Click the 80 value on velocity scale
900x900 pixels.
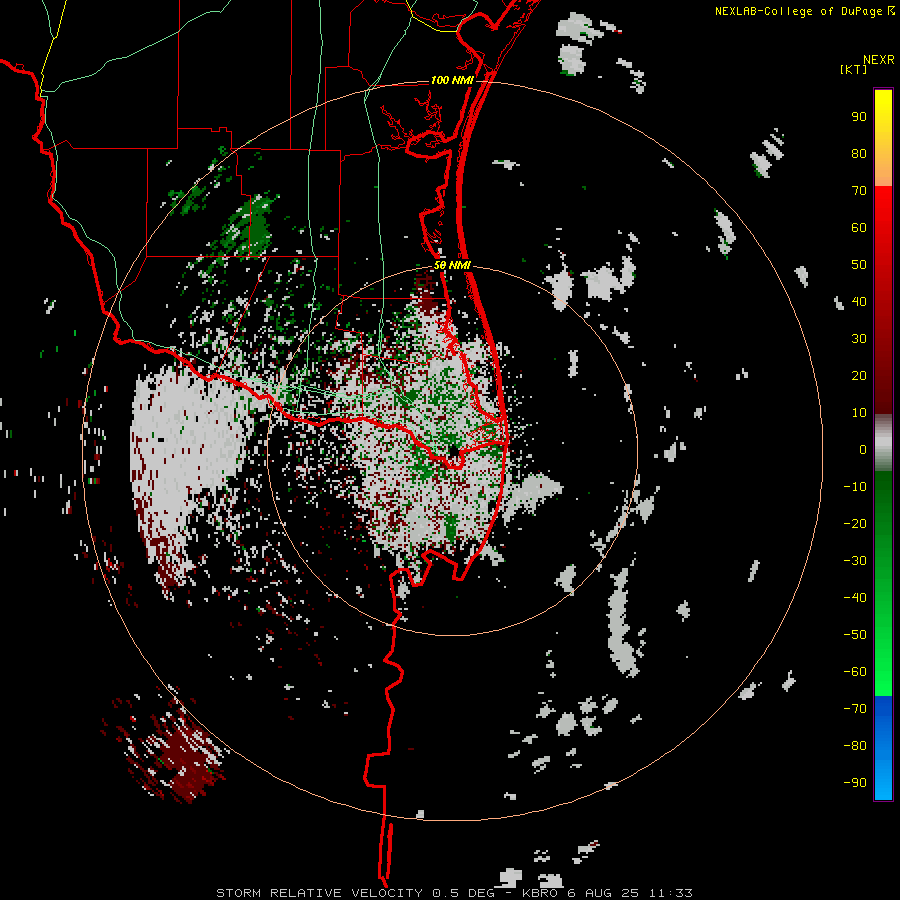click(x=859, y=154)
